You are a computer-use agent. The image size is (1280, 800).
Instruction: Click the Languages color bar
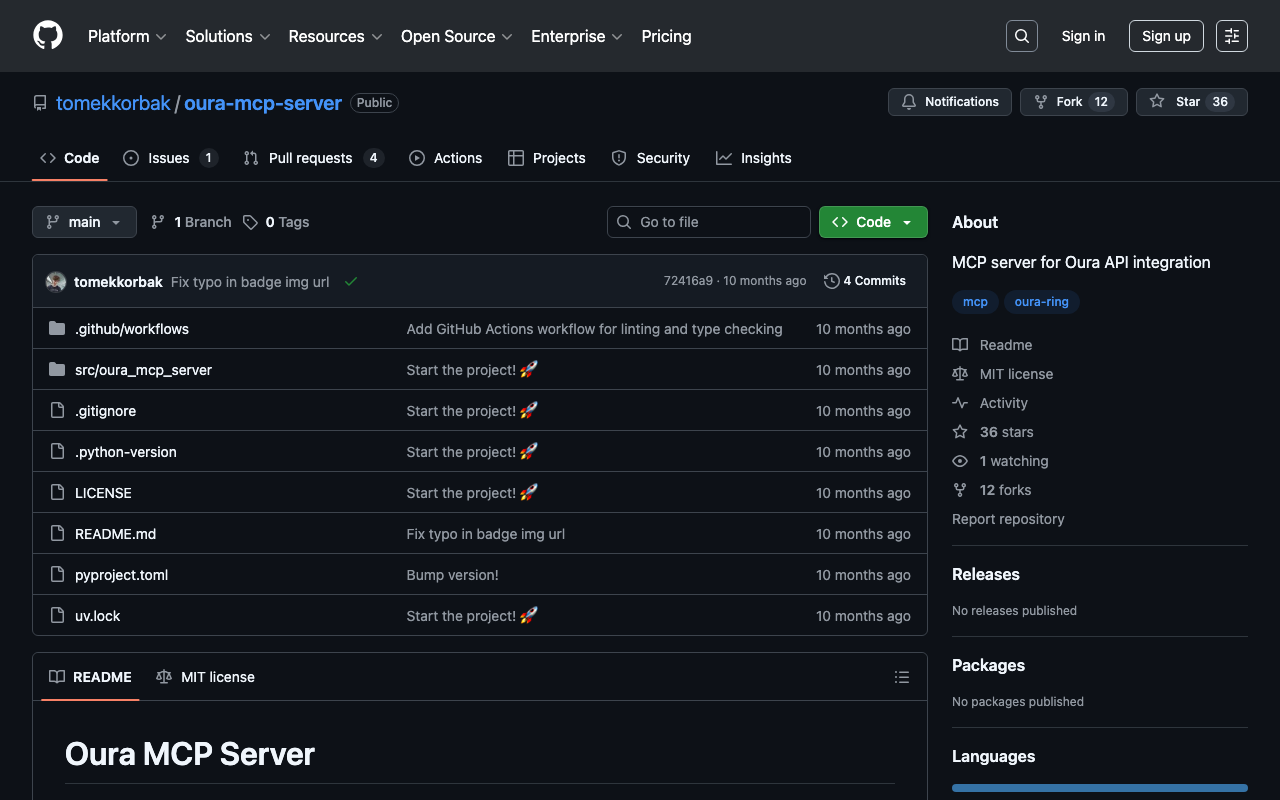pyautogui.click(x=1099, y=788)
